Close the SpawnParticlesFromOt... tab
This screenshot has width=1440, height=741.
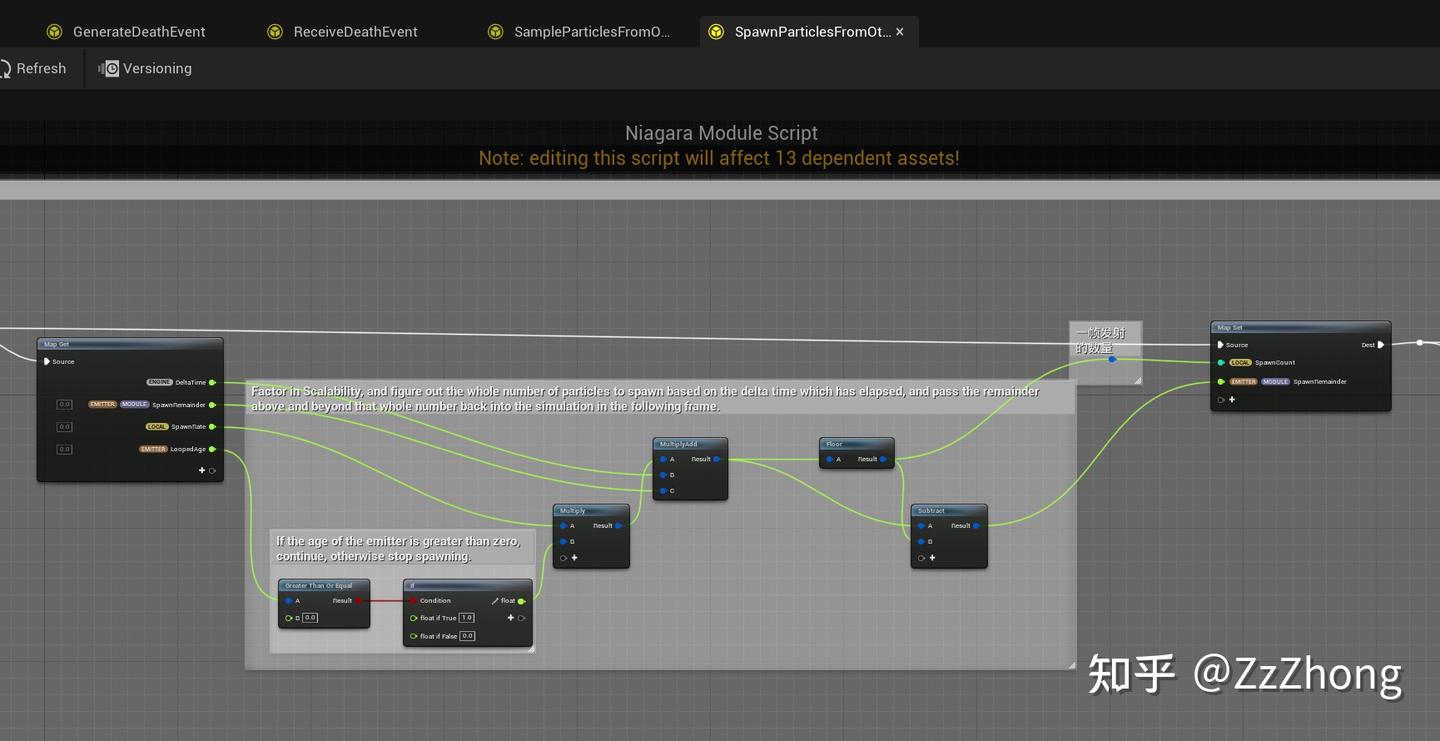tap(900, 32)
